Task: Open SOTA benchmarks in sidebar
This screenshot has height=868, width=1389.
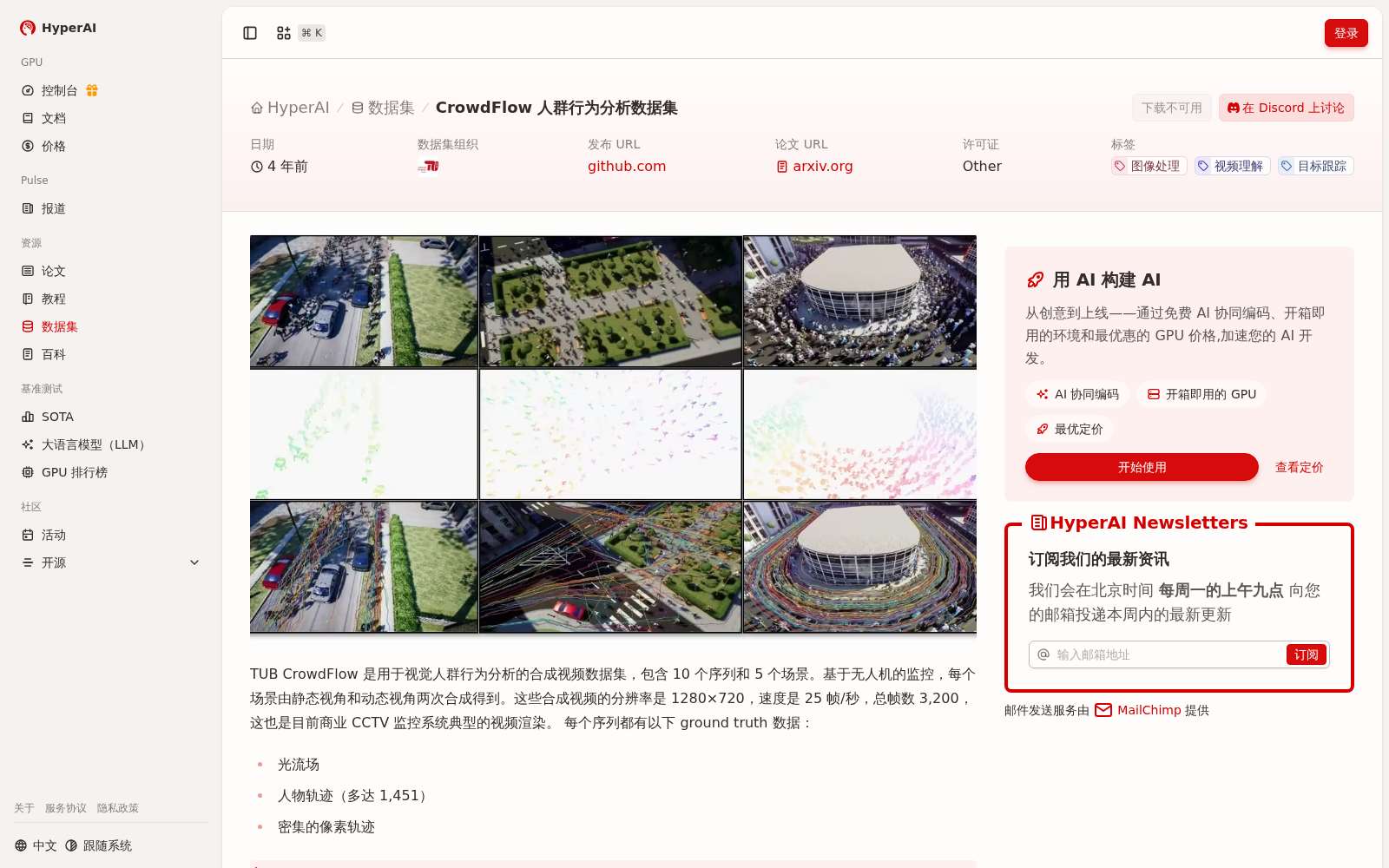Action: pos(111,417)
